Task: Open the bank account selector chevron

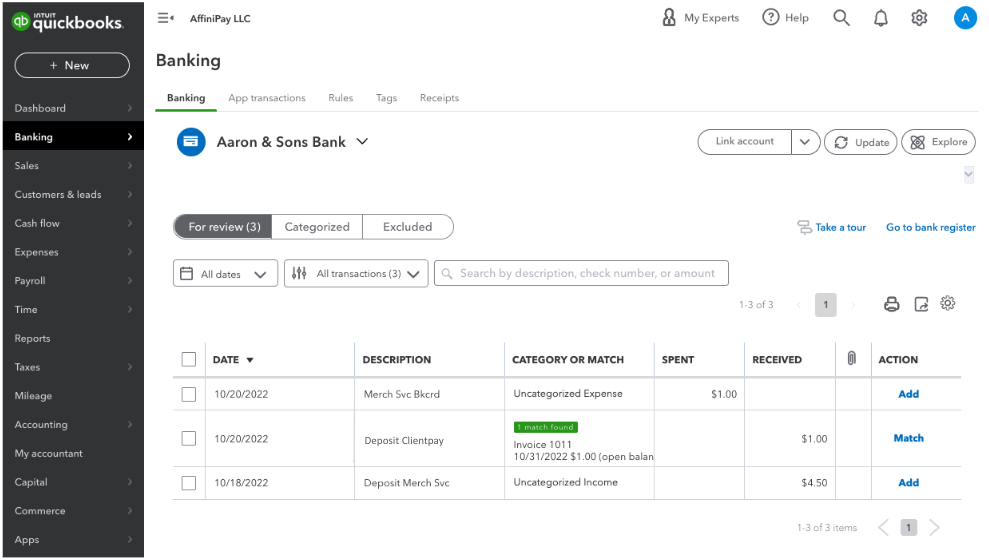Action: tap(362, 142)
